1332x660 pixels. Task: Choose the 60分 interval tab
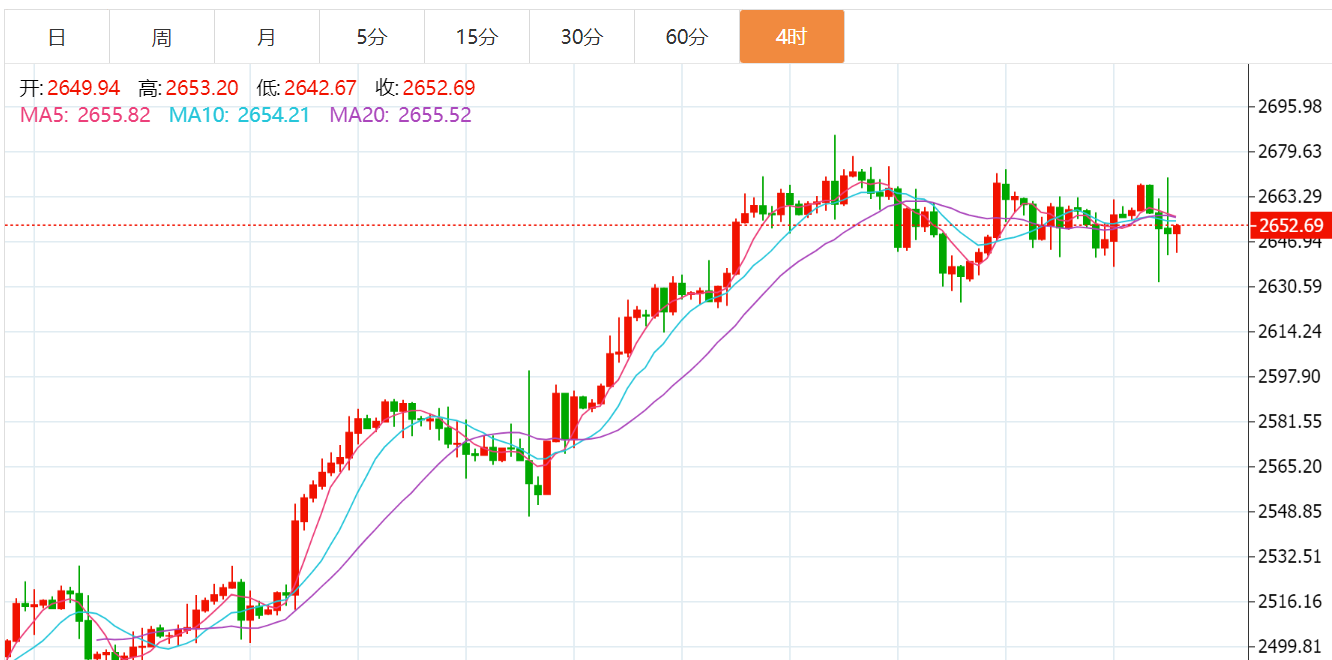click(686, 38)
